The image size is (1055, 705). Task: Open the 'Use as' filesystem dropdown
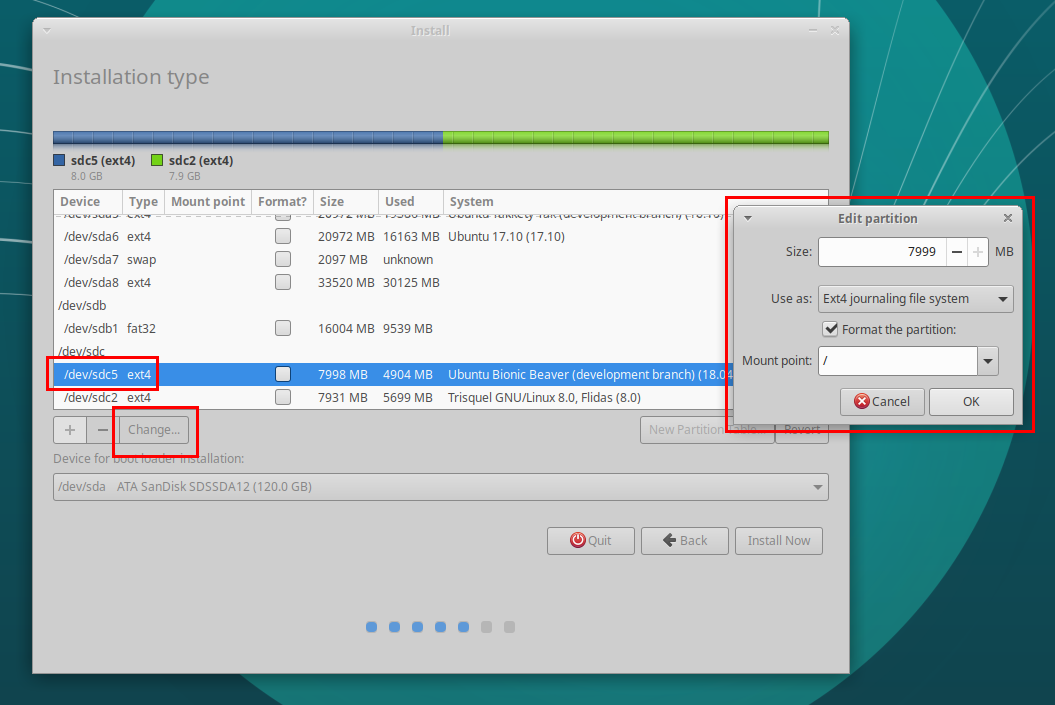coord(916,299)
